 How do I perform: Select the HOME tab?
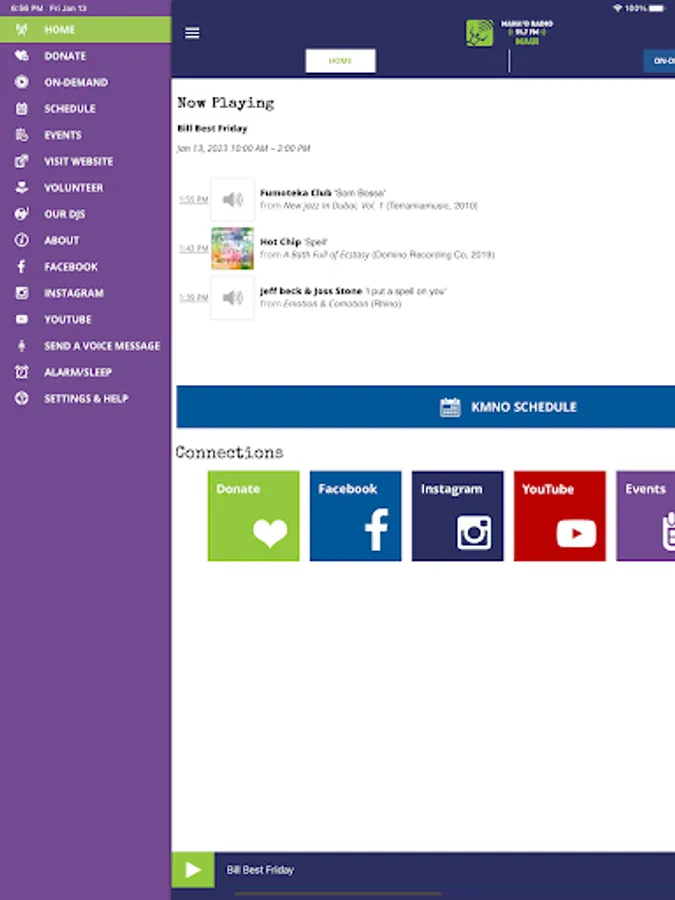click(x=340, y=61)
